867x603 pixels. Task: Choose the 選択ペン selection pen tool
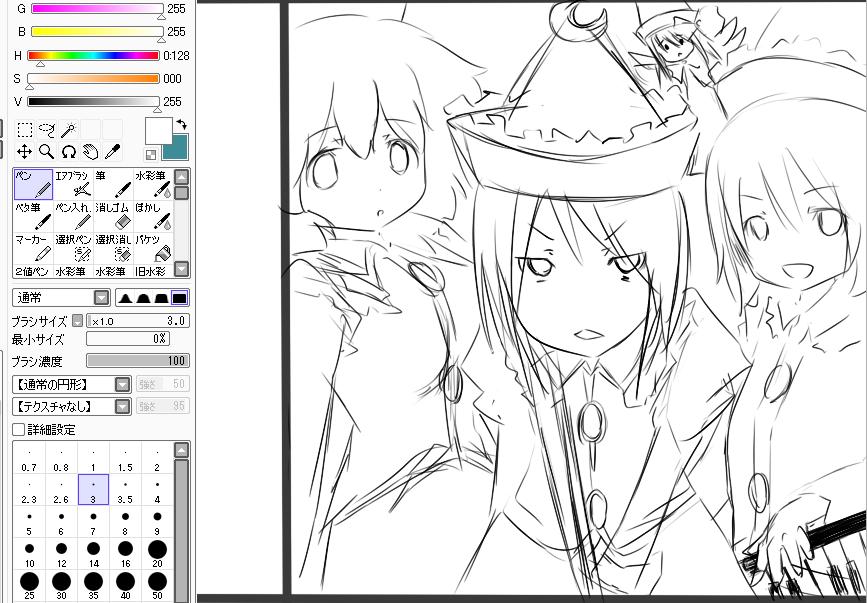click(x=74, y=249)
